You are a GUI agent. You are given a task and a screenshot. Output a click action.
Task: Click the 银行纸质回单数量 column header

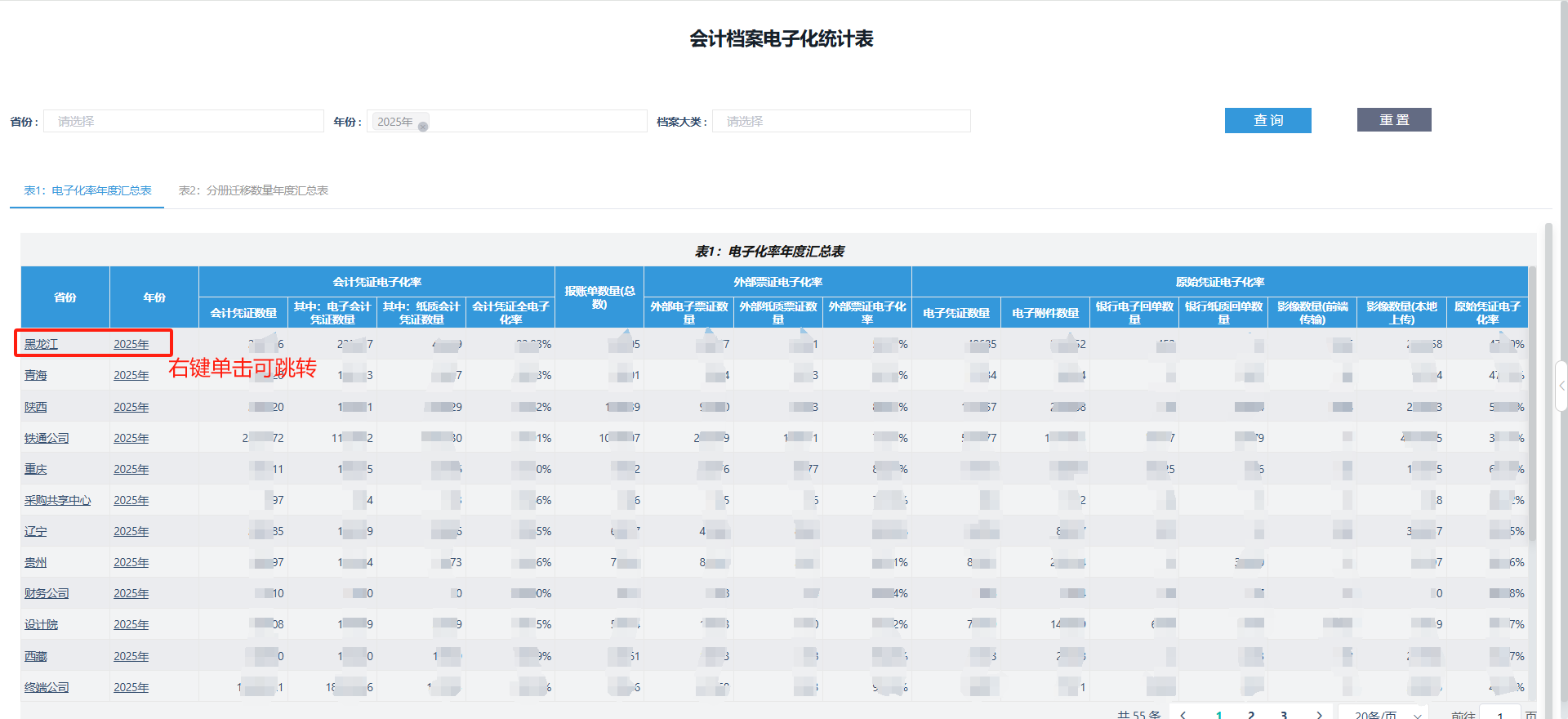[1223, 313]
